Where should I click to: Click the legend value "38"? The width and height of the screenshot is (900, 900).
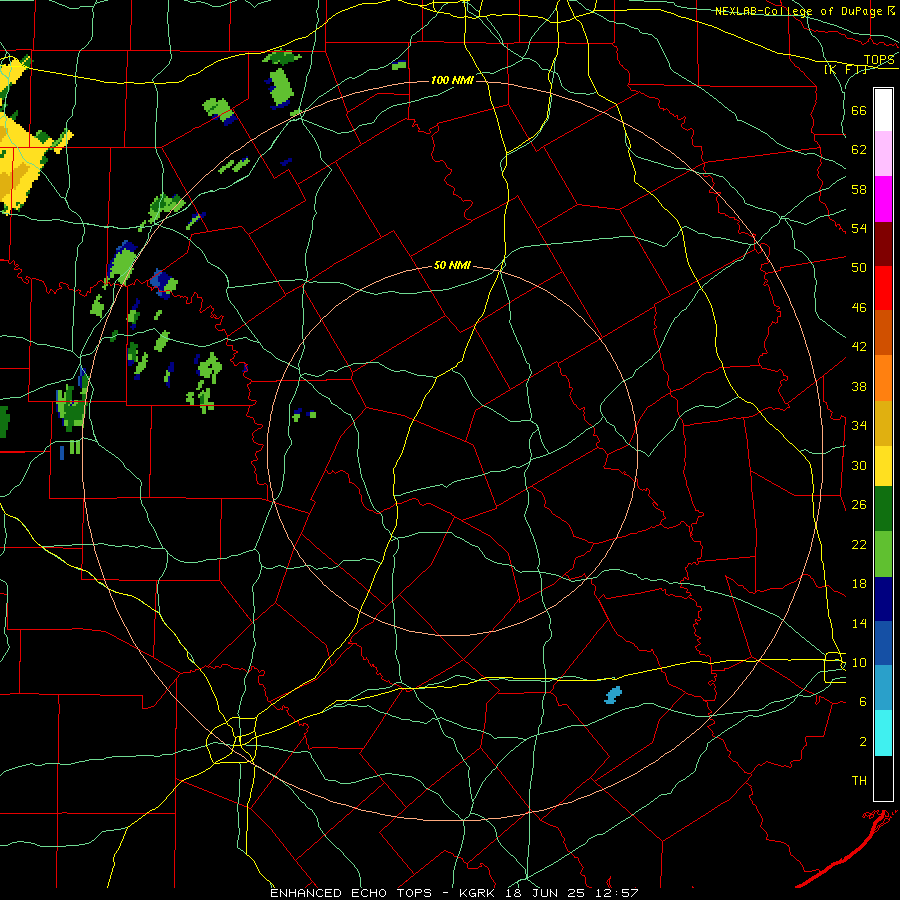pos(859,386)
